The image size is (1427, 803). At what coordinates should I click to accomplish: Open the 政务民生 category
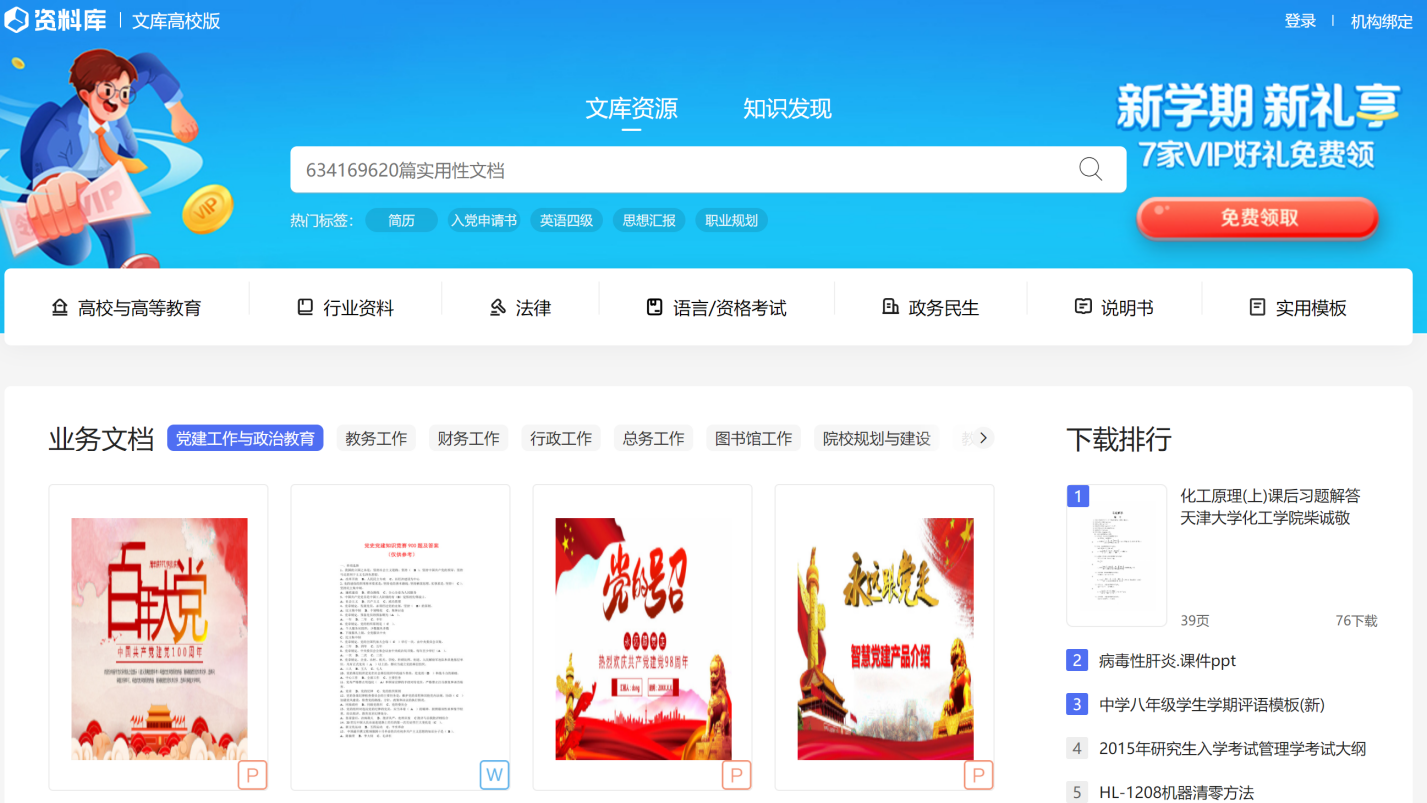(x=930, y=308)
